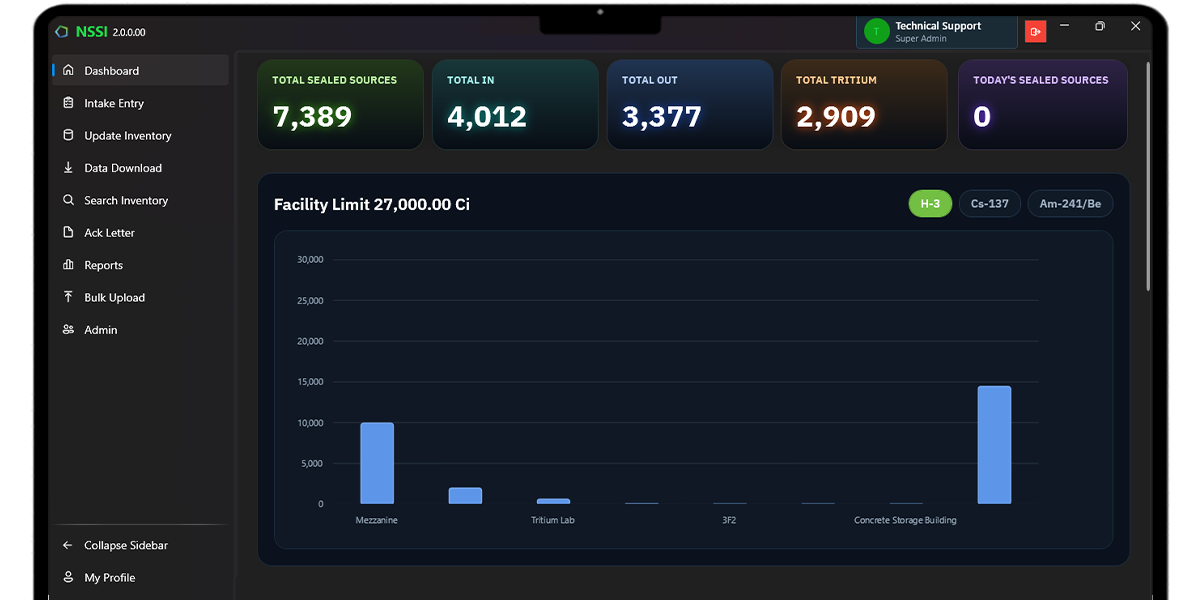Minimize the NSSI window
Image resolution: width=1200 pixels, height=600 pixels.
pyautogui.click(x=1065, y=25)
